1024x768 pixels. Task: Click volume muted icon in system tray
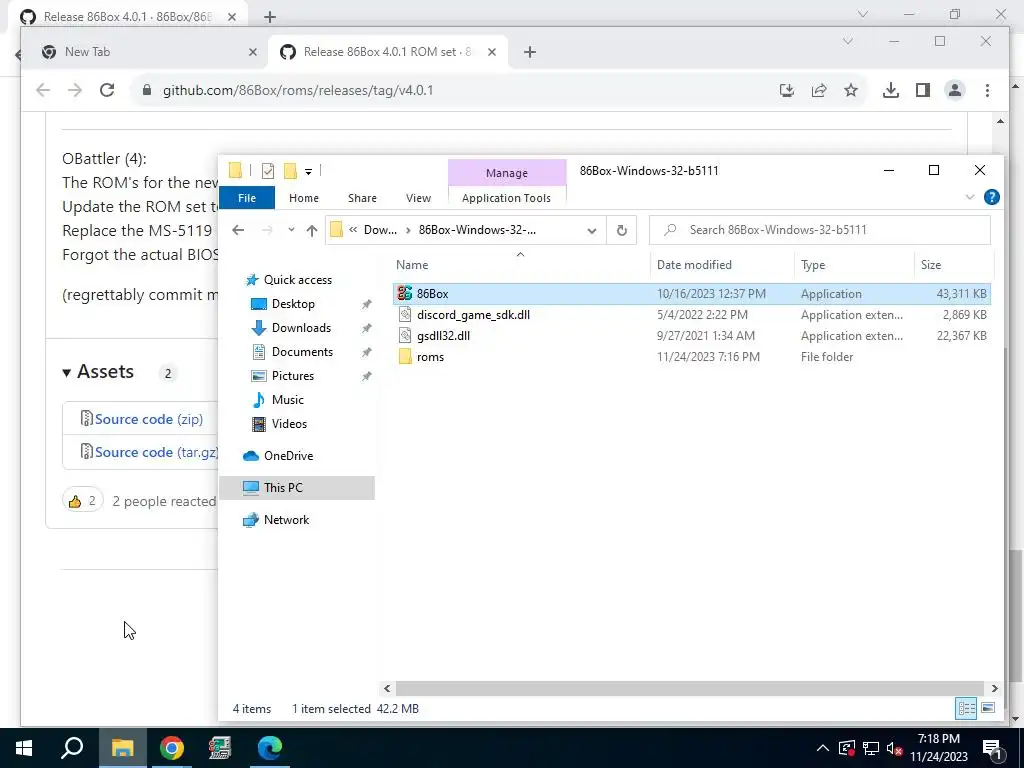[x=894, y=748]
